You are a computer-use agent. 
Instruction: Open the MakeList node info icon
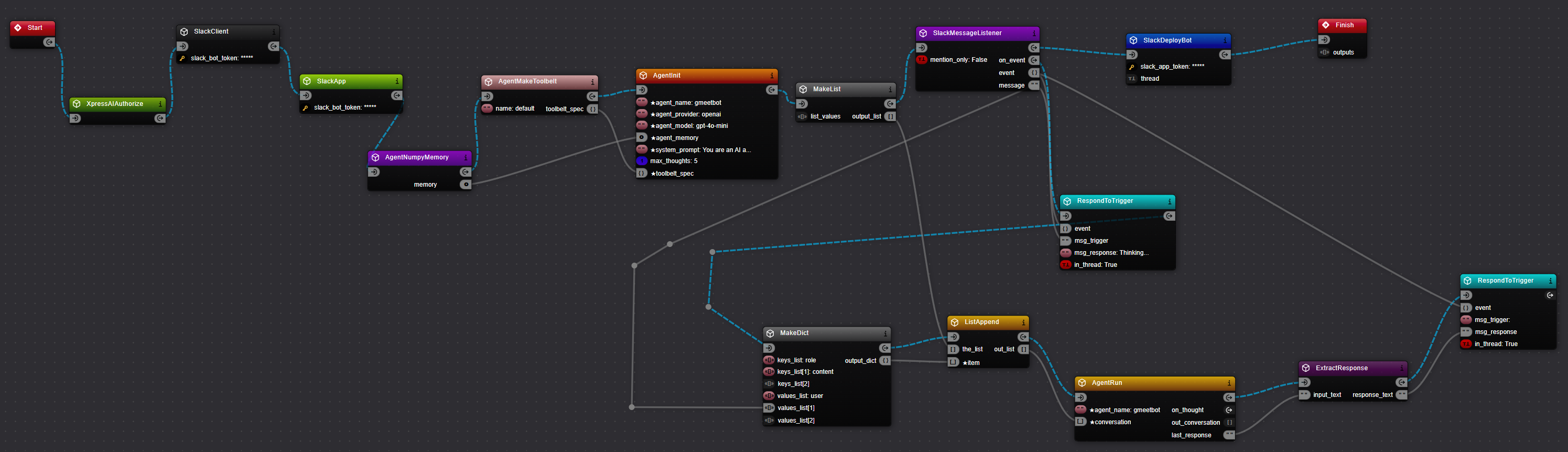click(x=890, y=90)
